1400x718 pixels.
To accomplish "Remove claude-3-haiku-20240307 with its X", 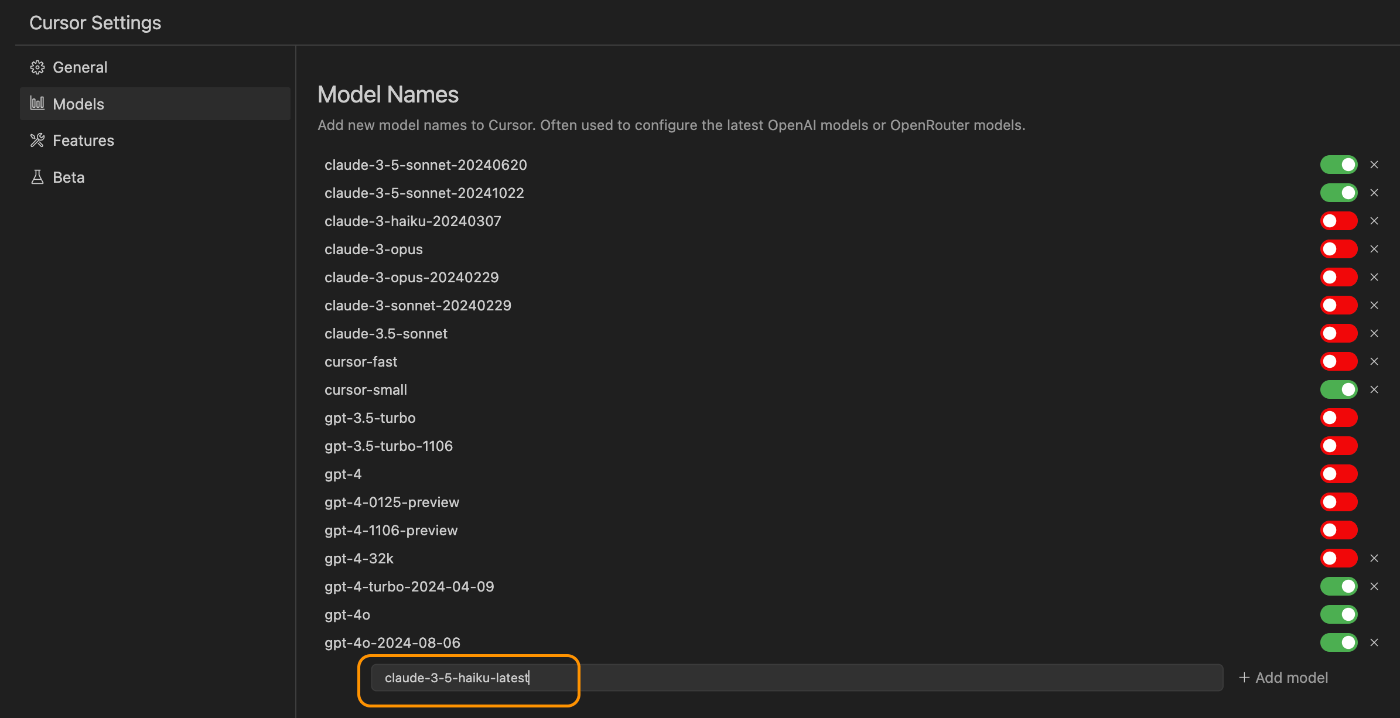I will [x=1374, y=221].
